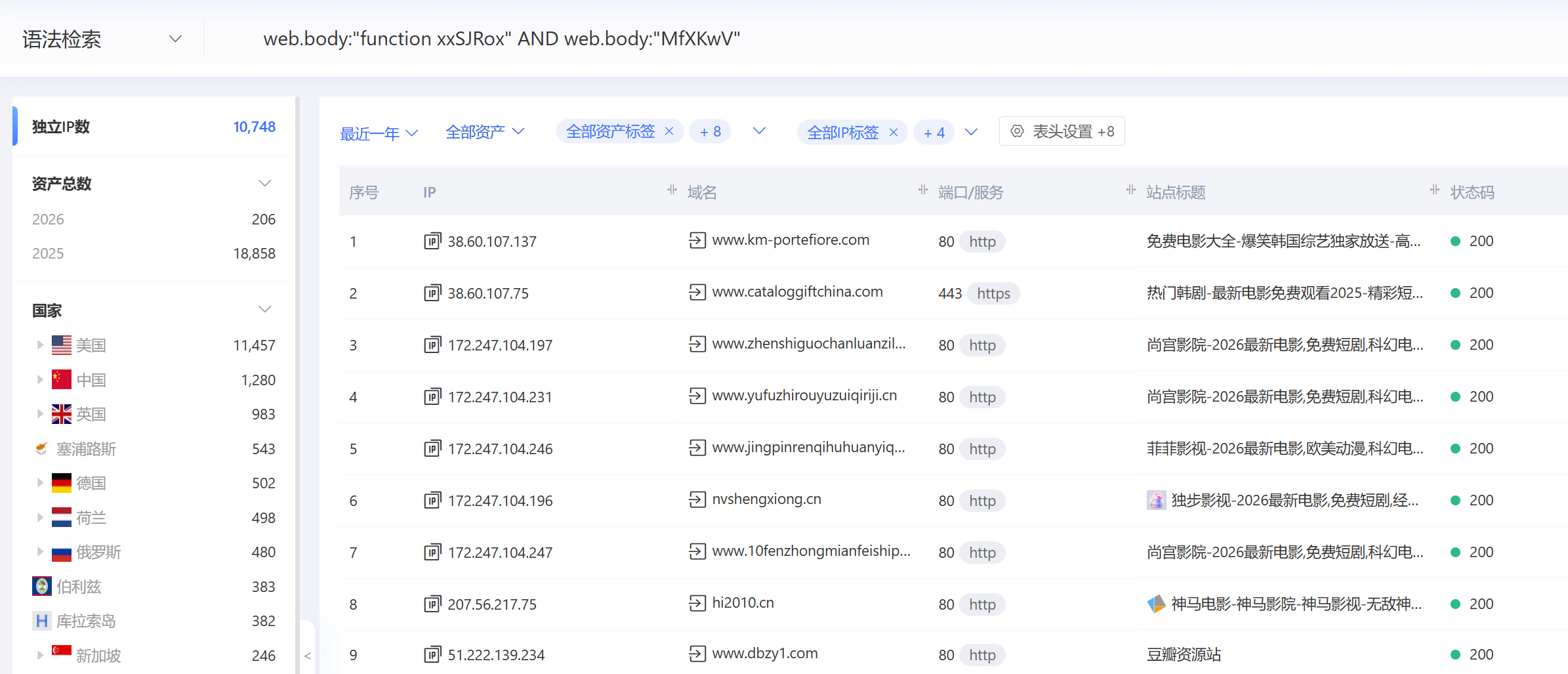1568x674 pixels.
Task: Expand the 美国 country tree item
Action: click(40, 345)
